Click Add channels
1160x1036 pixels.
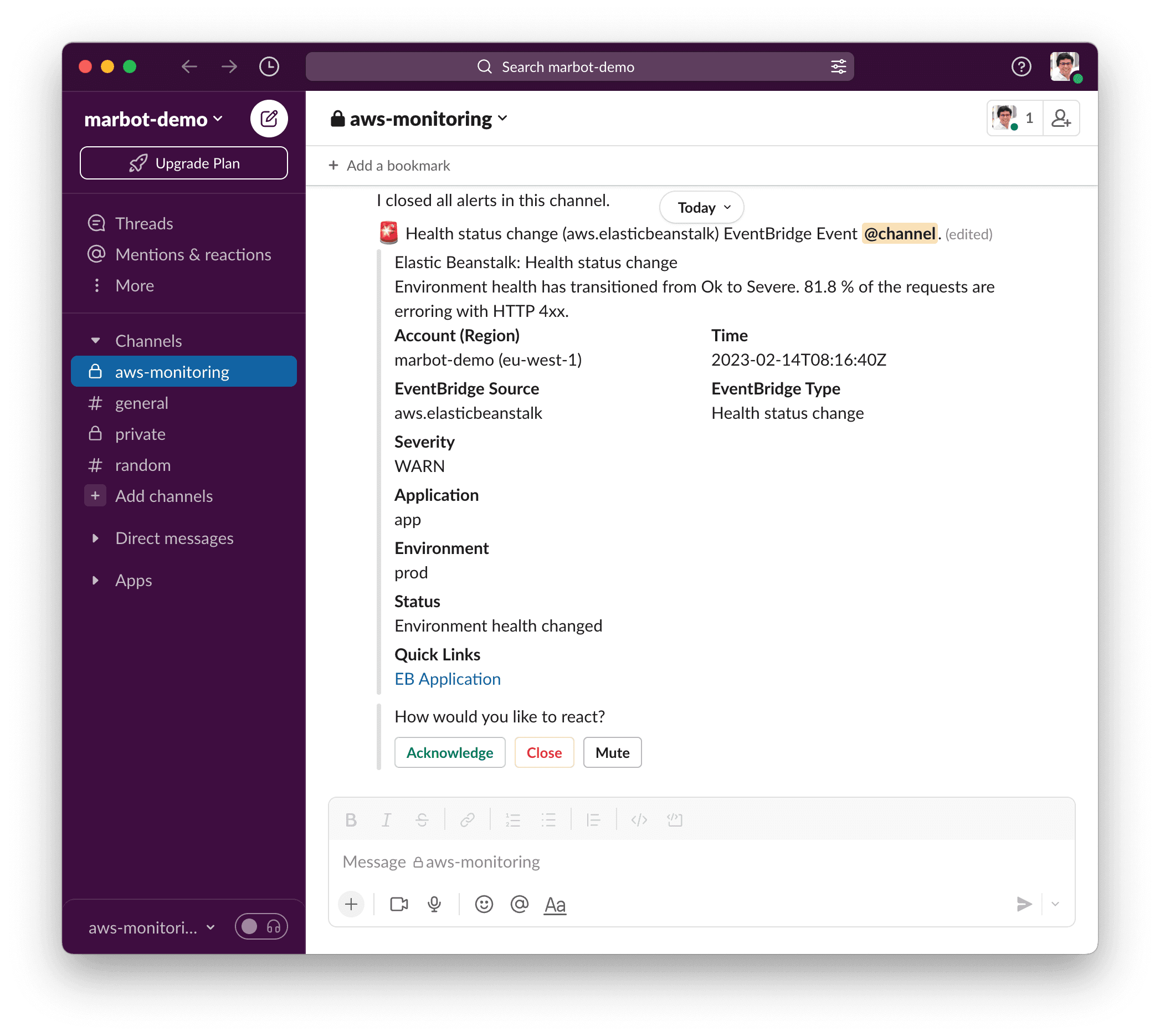tap(184, 496)
